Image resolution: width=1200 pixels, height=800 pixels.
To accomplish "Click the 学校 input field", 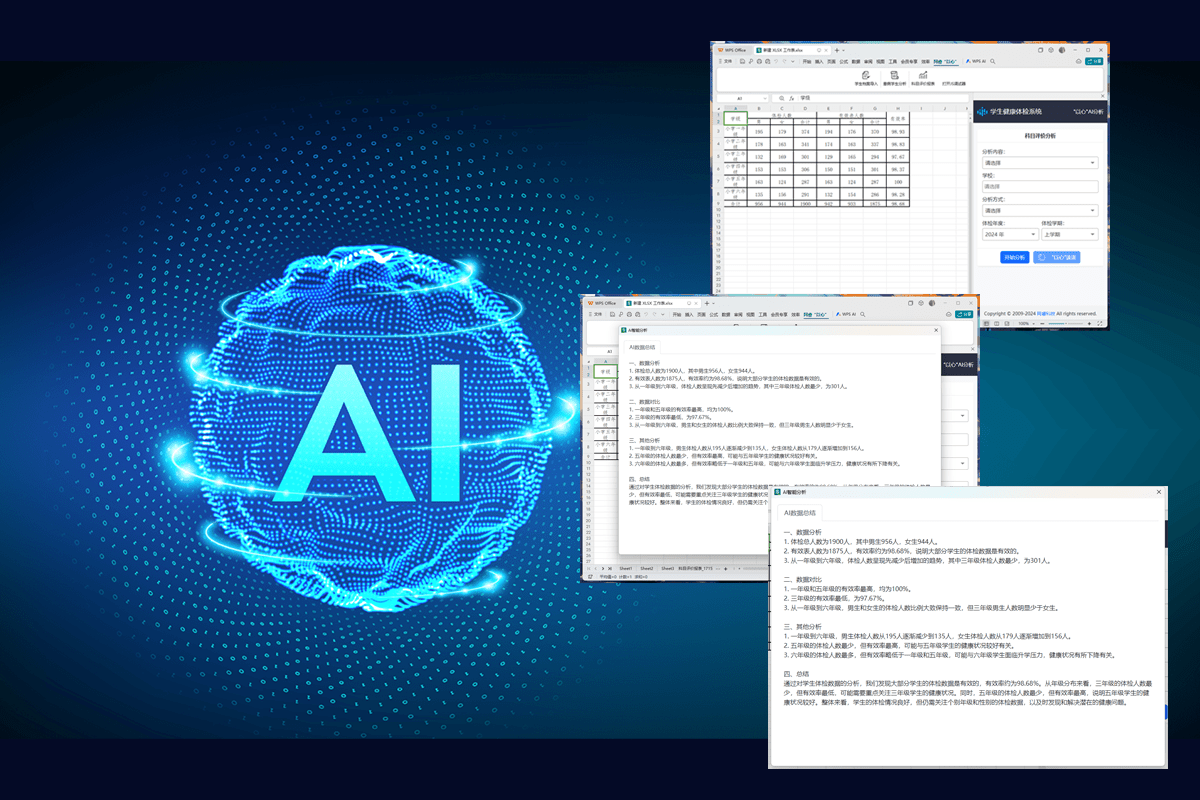I will pos(1040,187).
